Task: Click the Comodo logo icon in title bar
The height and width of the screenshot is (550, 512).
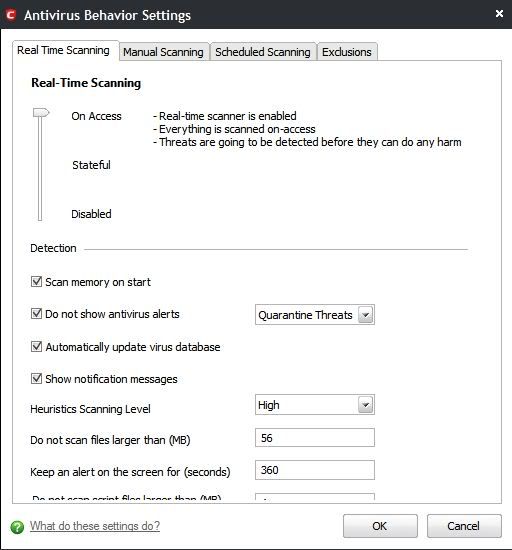Action: 11,15
